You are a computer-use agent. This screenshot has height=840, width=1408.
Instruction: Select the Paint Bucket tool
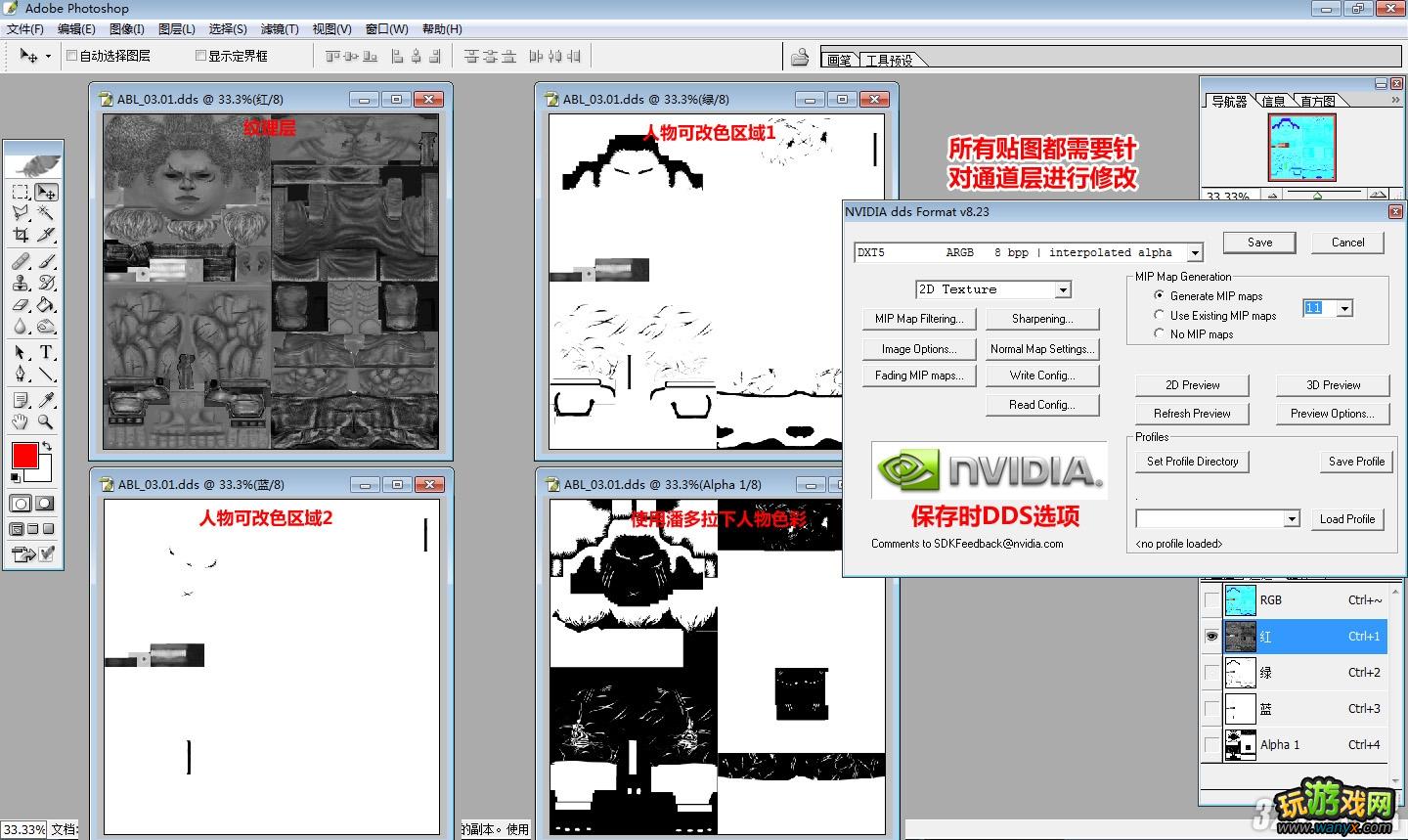coord(46,305)
